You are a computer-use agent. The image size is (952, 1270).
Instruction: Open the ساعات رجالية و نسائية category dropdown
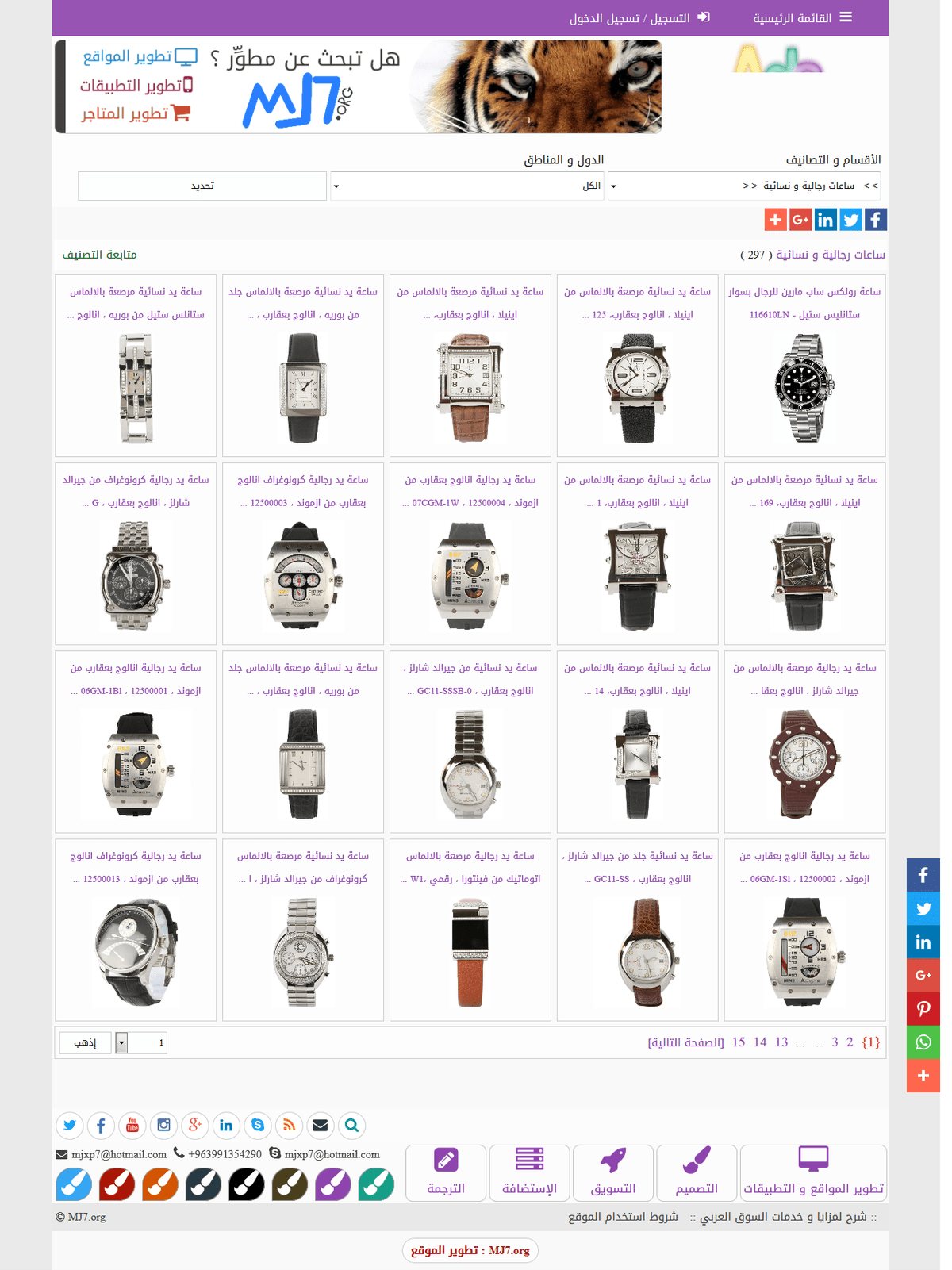tap(744, 186)
